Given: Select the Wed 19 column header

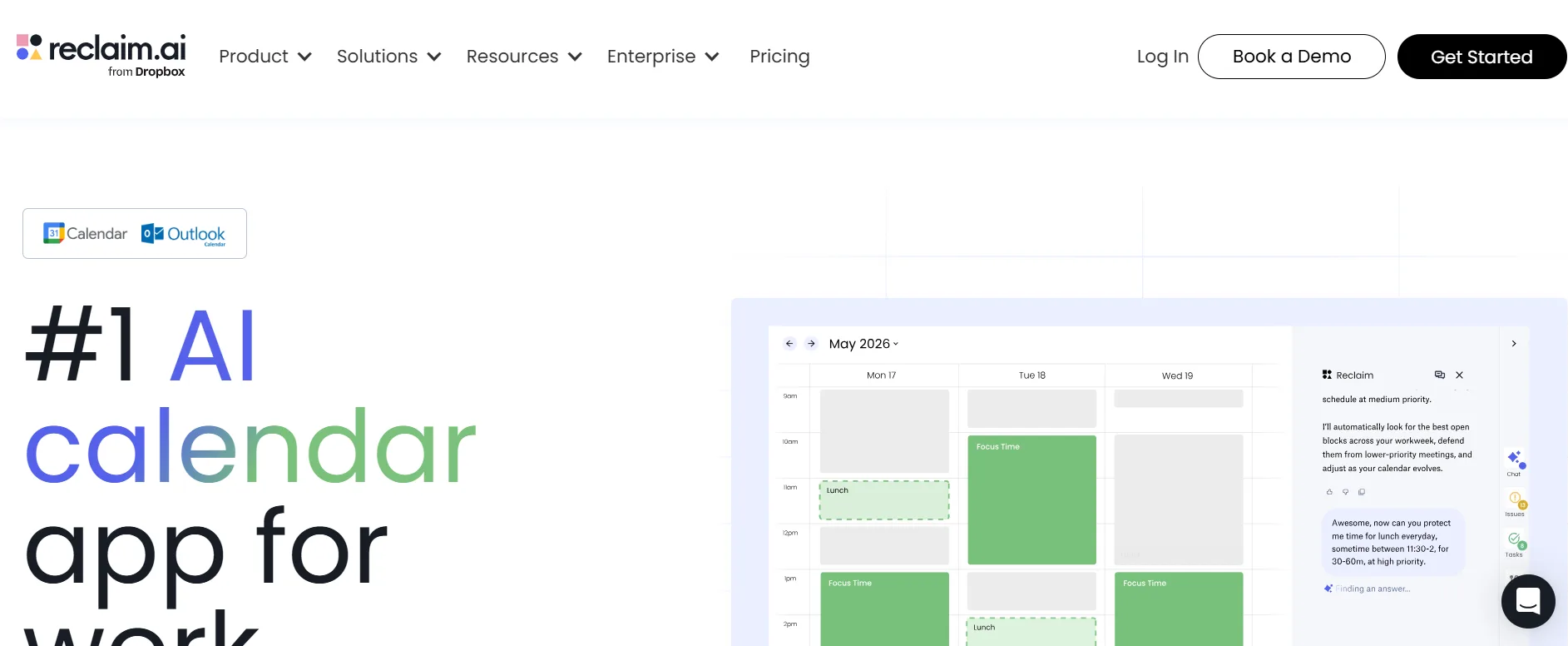Looking at the screenshot, I should pyautogui.click(x=1178, y=376).
